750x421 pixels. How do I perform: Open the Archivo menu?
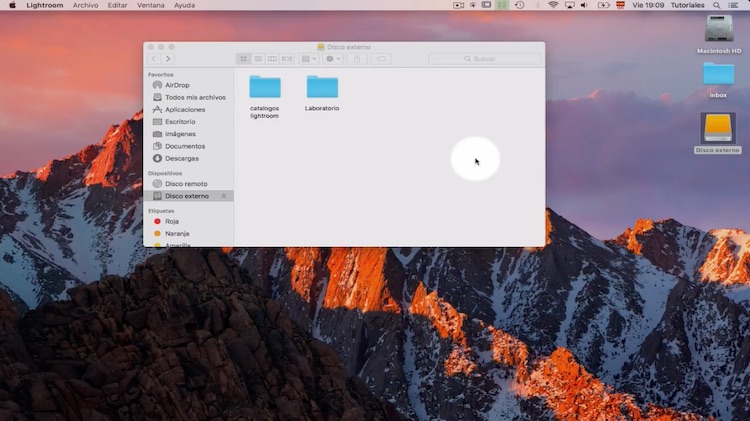point(85,5)
